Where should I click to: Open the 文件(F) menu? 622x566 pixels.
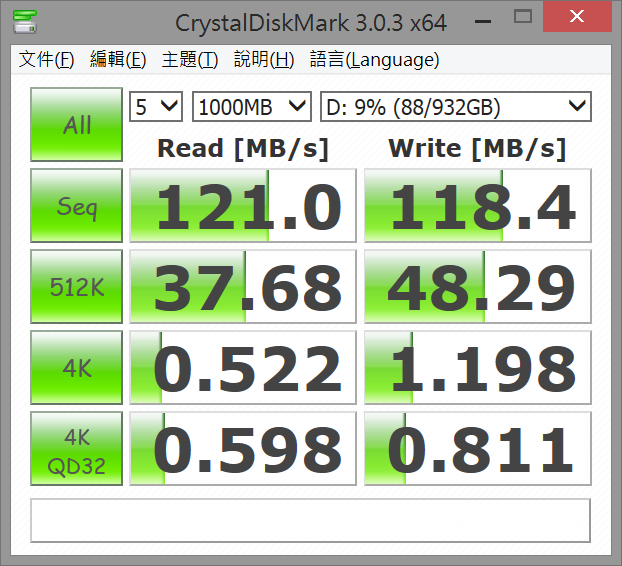pos(46,59)
